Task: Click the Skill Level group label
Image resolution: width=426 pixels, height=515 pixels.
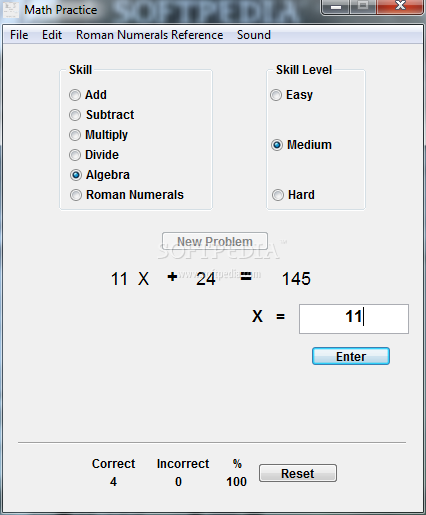Action: pos(304,70)
